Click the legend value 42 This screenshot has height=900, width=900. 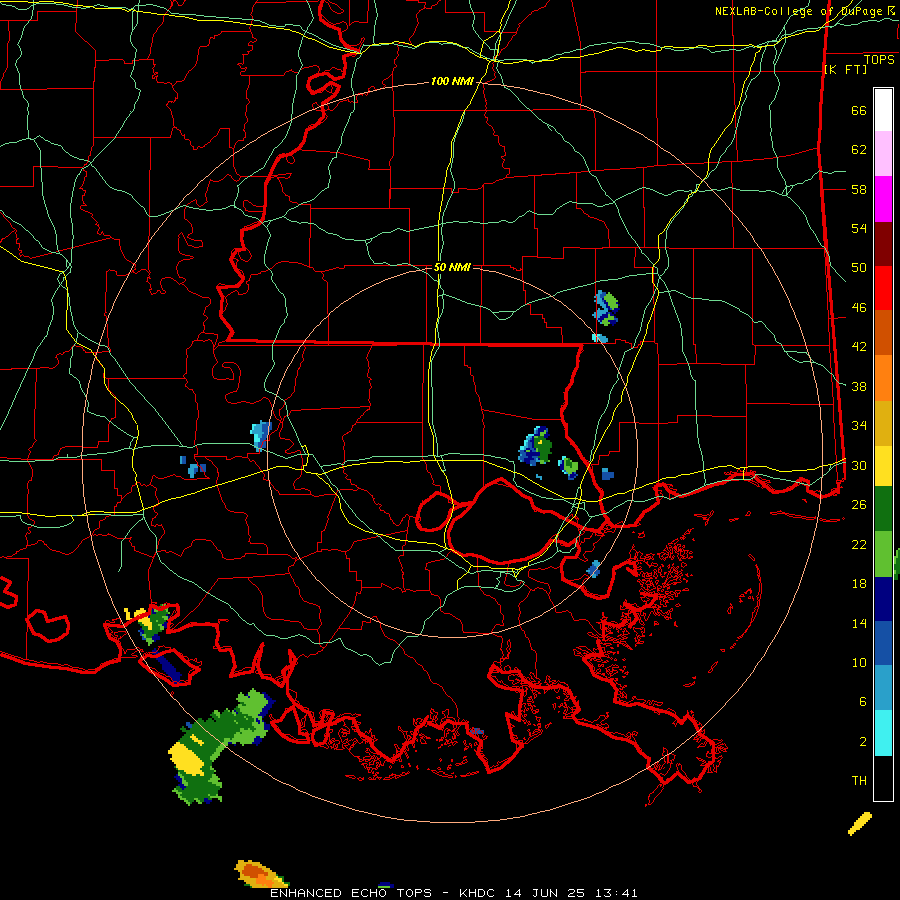(x=859, y=347)
